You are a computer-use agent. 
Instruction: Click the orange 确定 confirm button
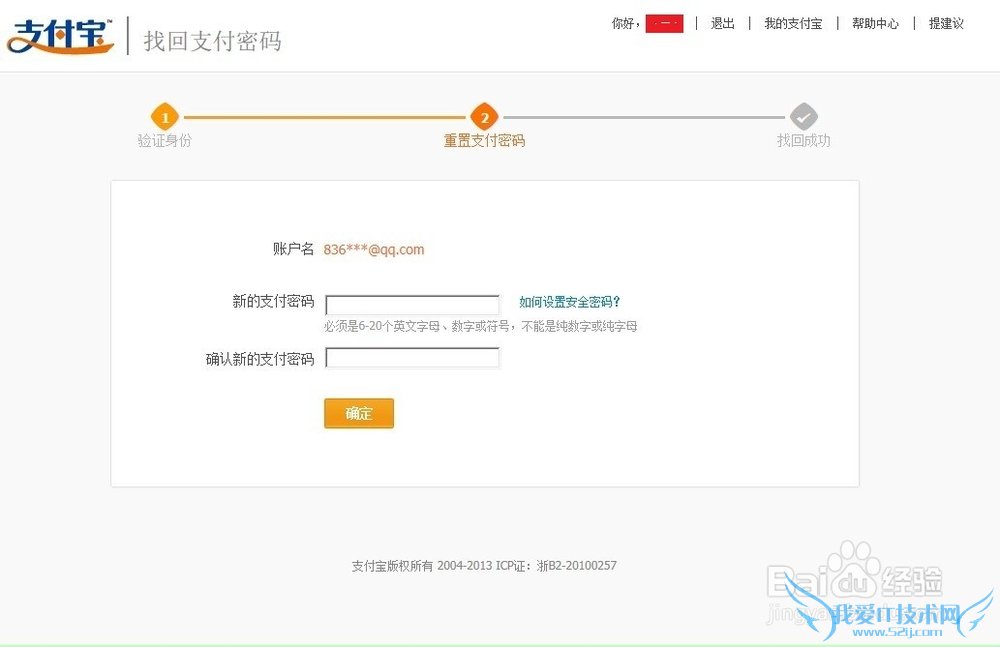tap(359, 413)
